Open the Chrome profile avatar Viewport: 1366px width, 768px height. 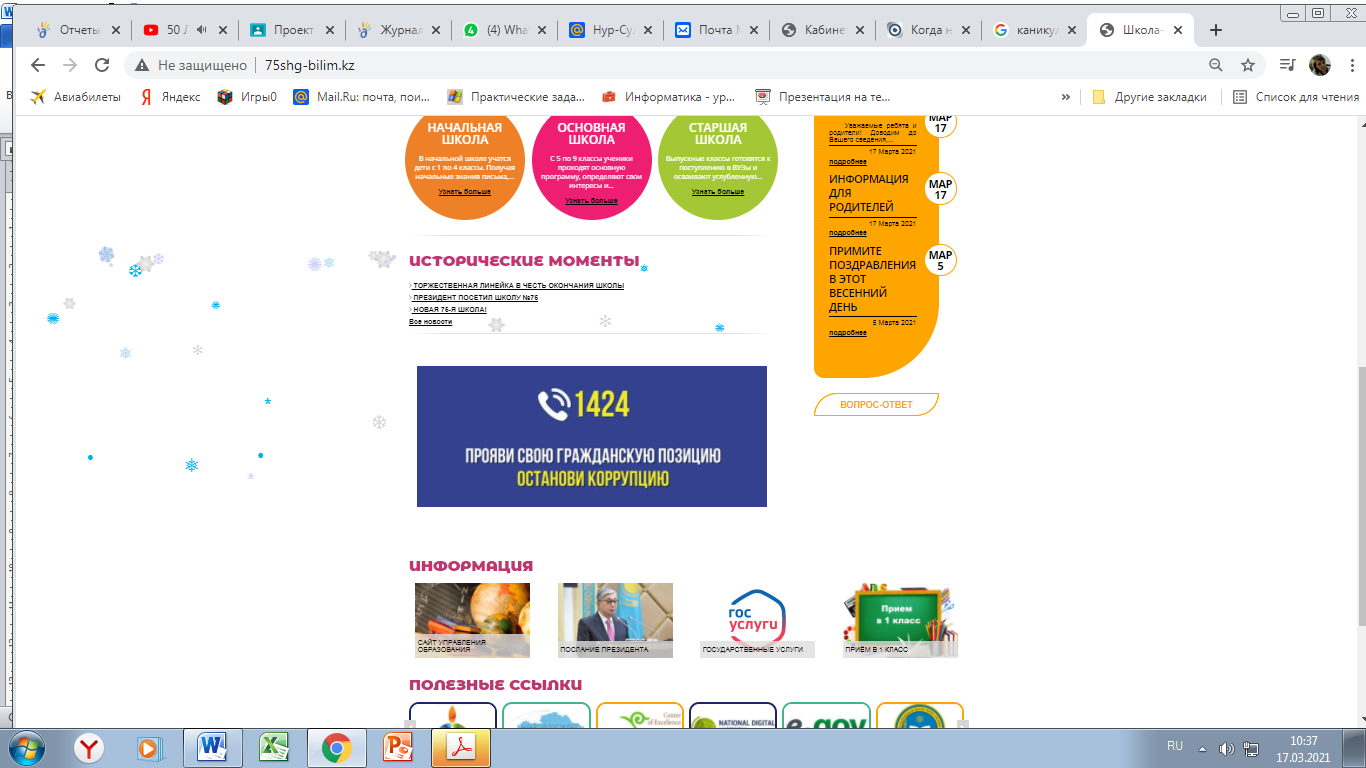(x=1320, y=65)
